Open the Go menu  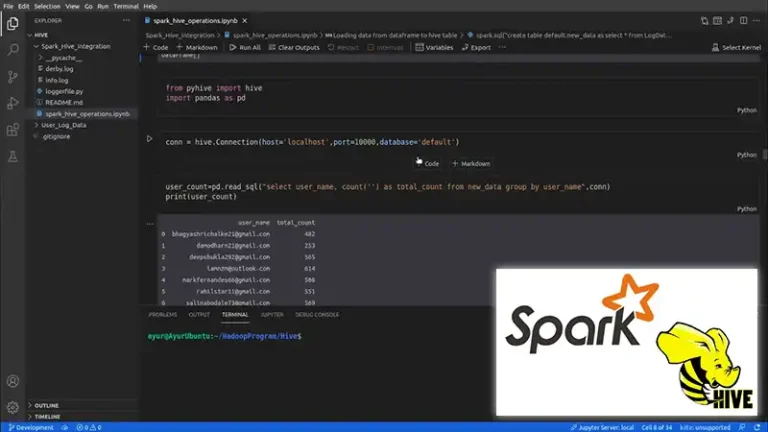pos(88,6)
